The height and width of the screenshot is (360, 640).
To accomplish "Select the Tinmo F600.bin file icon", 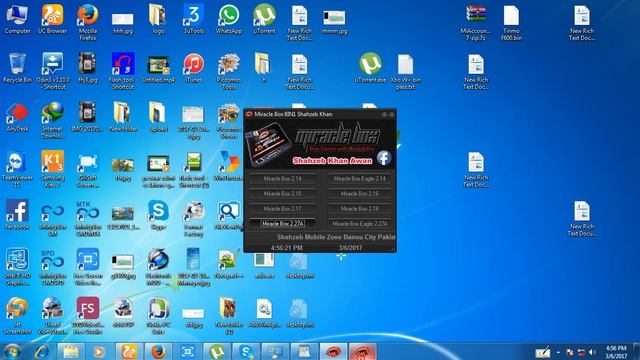I will (511, 22).
